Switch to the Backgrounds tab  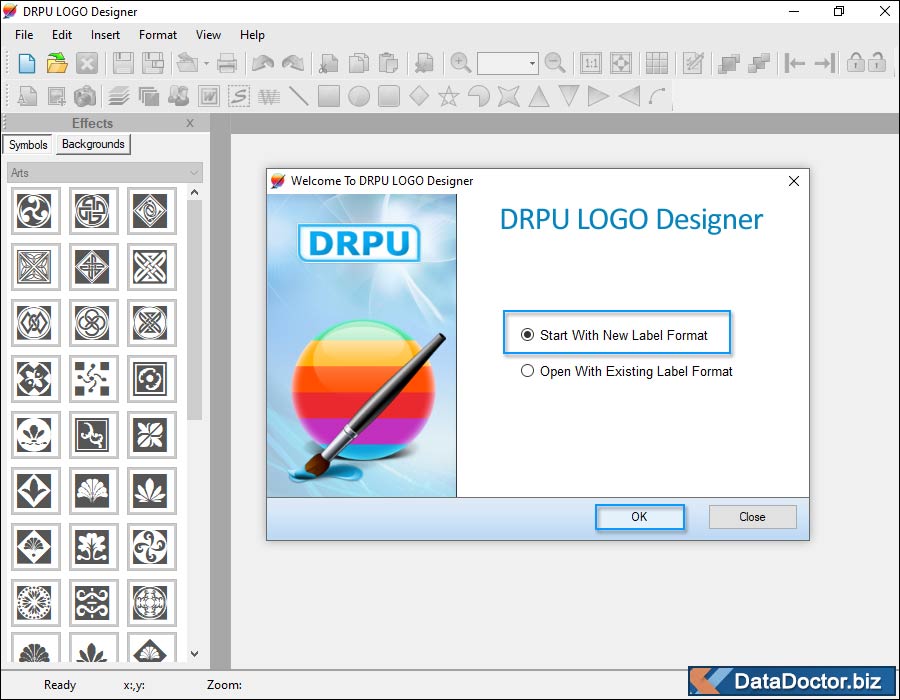pos(93,144)
